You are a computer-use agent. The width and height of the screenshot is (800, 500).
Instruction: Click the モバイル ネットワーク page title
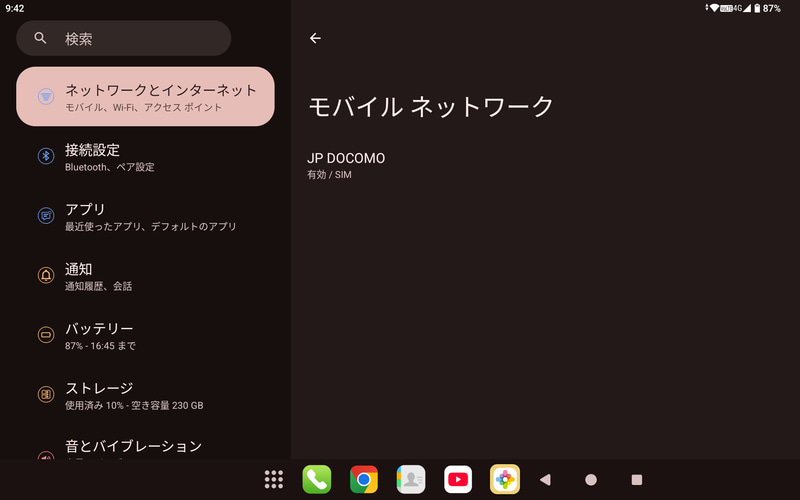tap(431, 107)
